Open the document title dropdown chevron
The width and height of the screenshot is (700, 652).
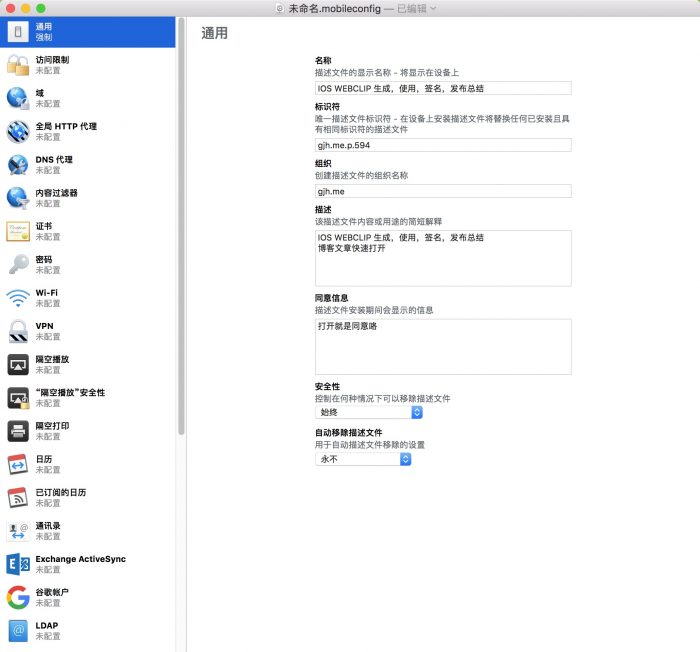(x=434, y=8)
